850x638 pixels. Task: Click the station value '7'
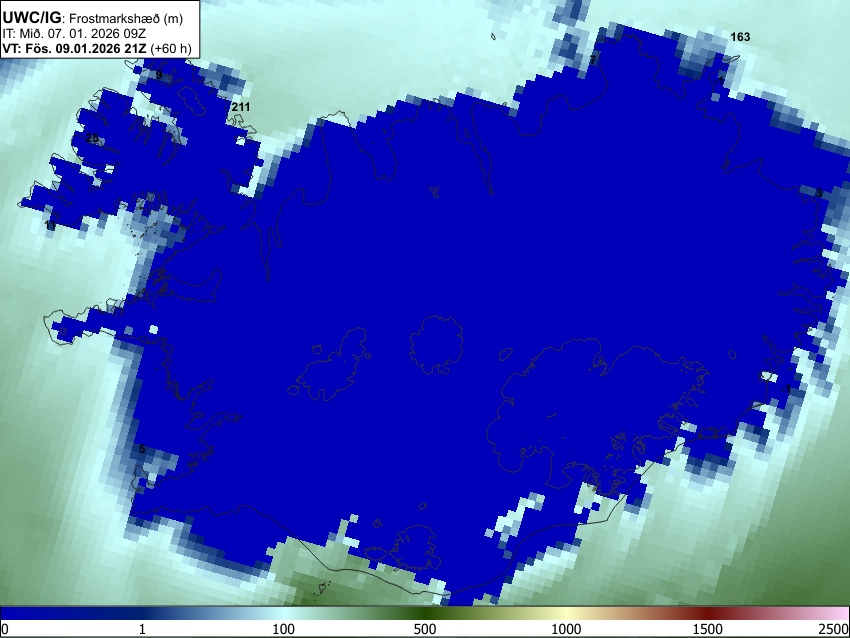(593, 59)
